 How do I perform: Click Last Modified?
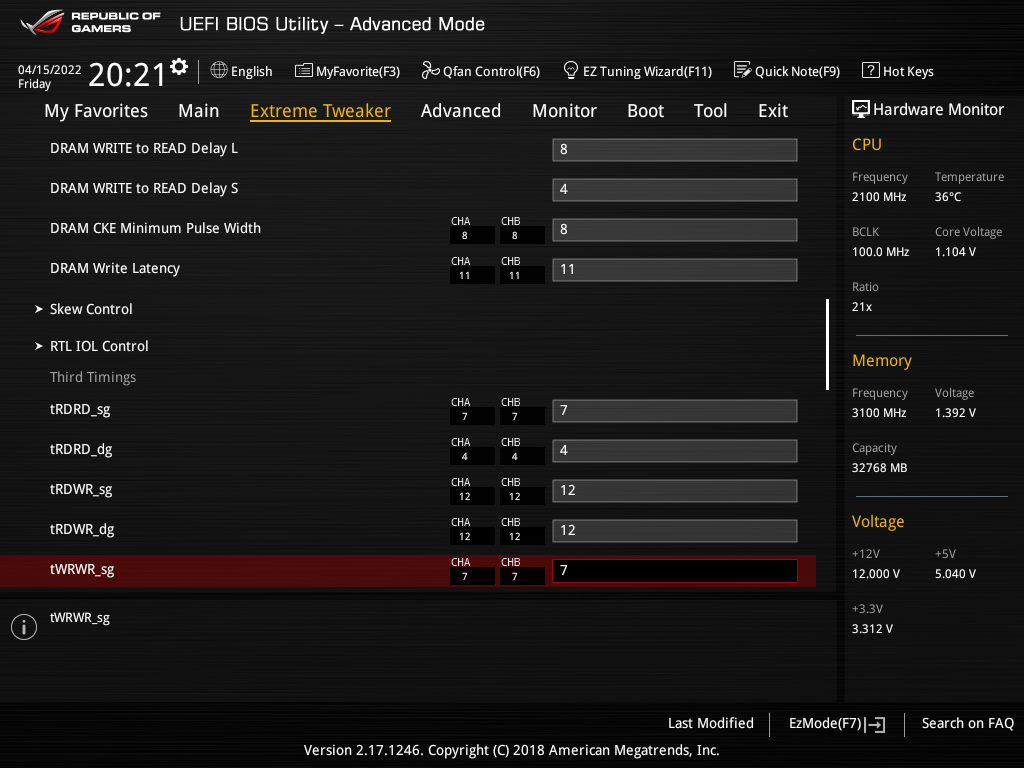click(x=711, y=724)
